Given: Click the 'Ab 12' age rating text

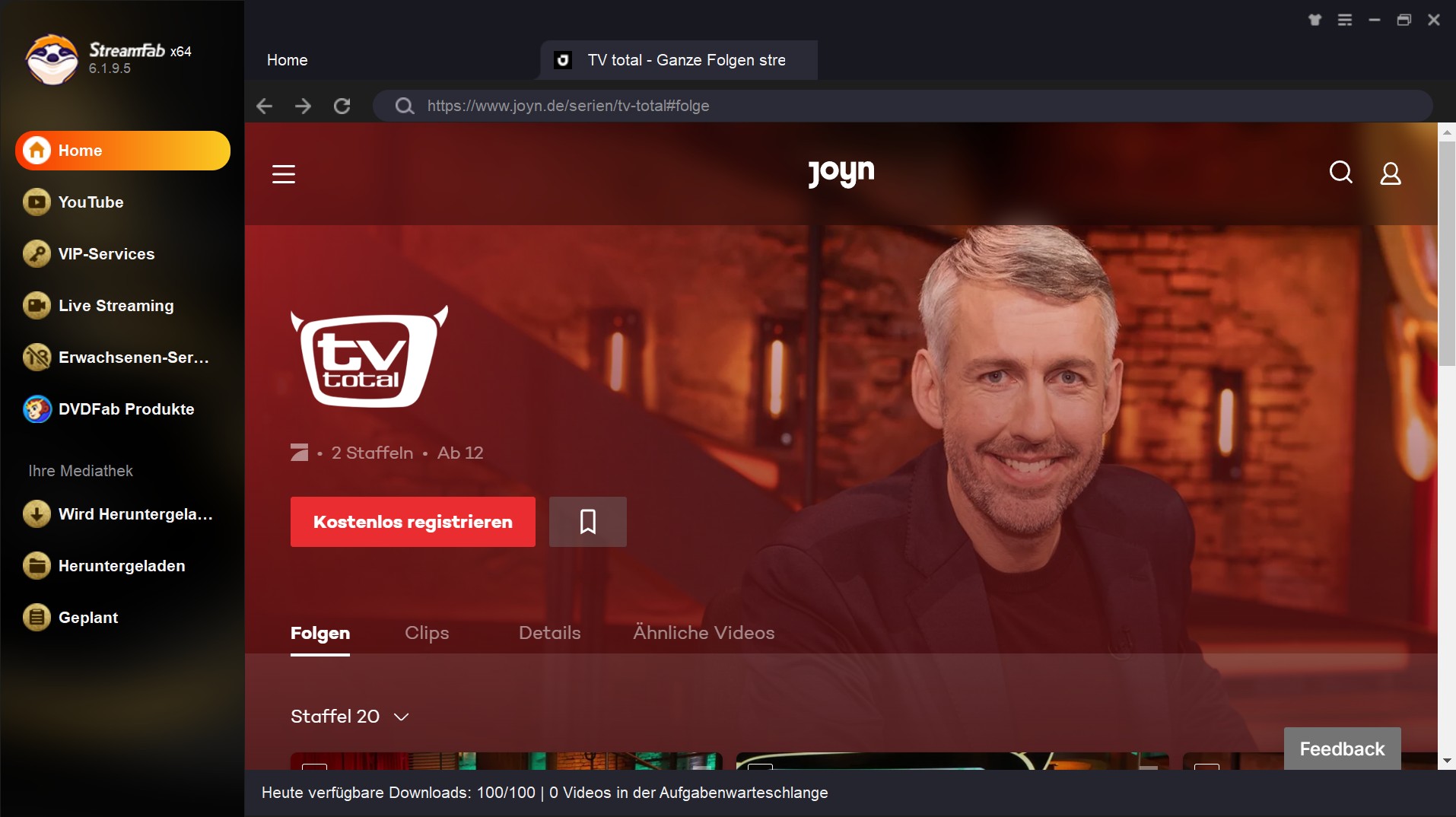Looking at the screenshot, I should (460, 453).
